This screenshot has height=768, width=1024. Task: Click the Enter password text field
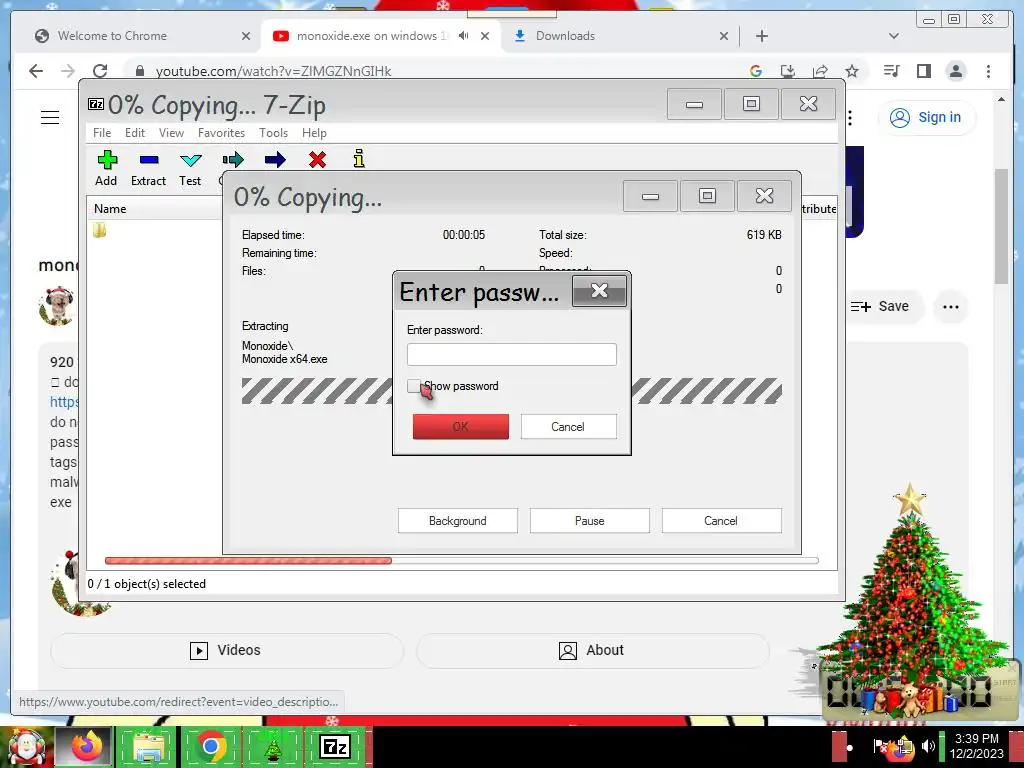(511, 355)
